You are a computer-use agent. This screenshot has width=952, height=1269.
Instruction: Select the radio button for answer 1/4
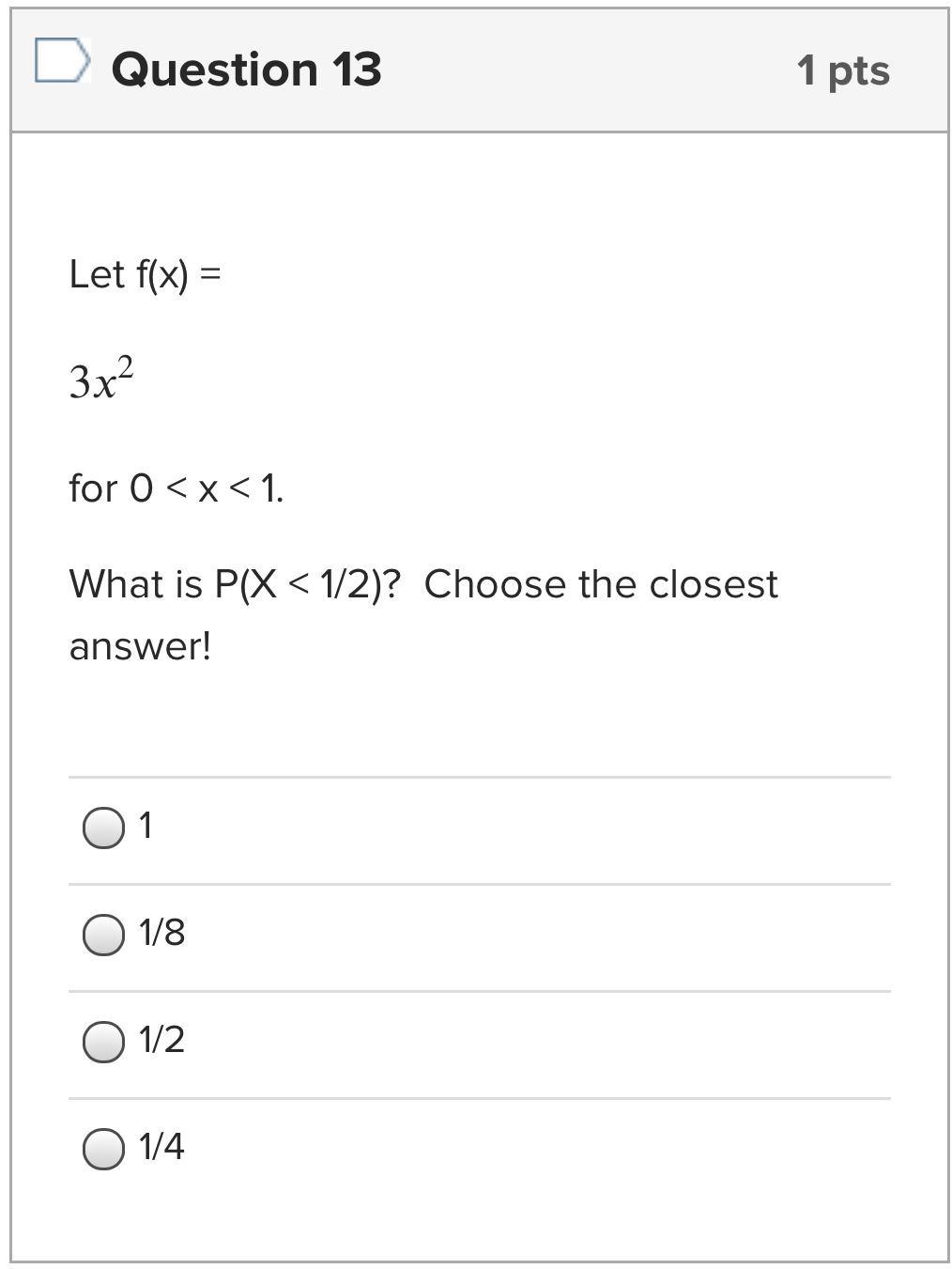coord(100,1148)
